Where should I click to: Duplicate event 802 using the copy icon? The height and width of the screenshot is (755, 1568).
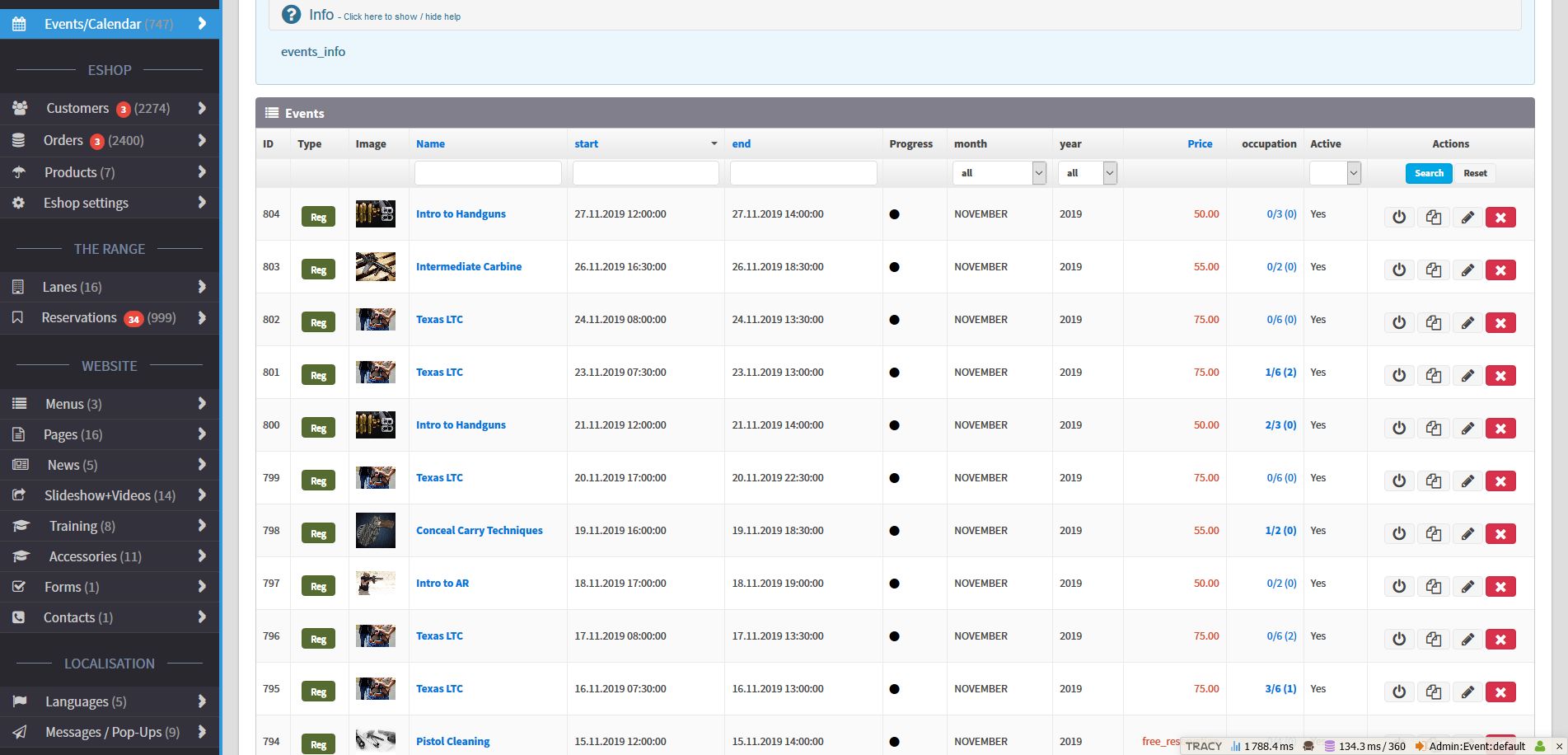(1433, 323)
